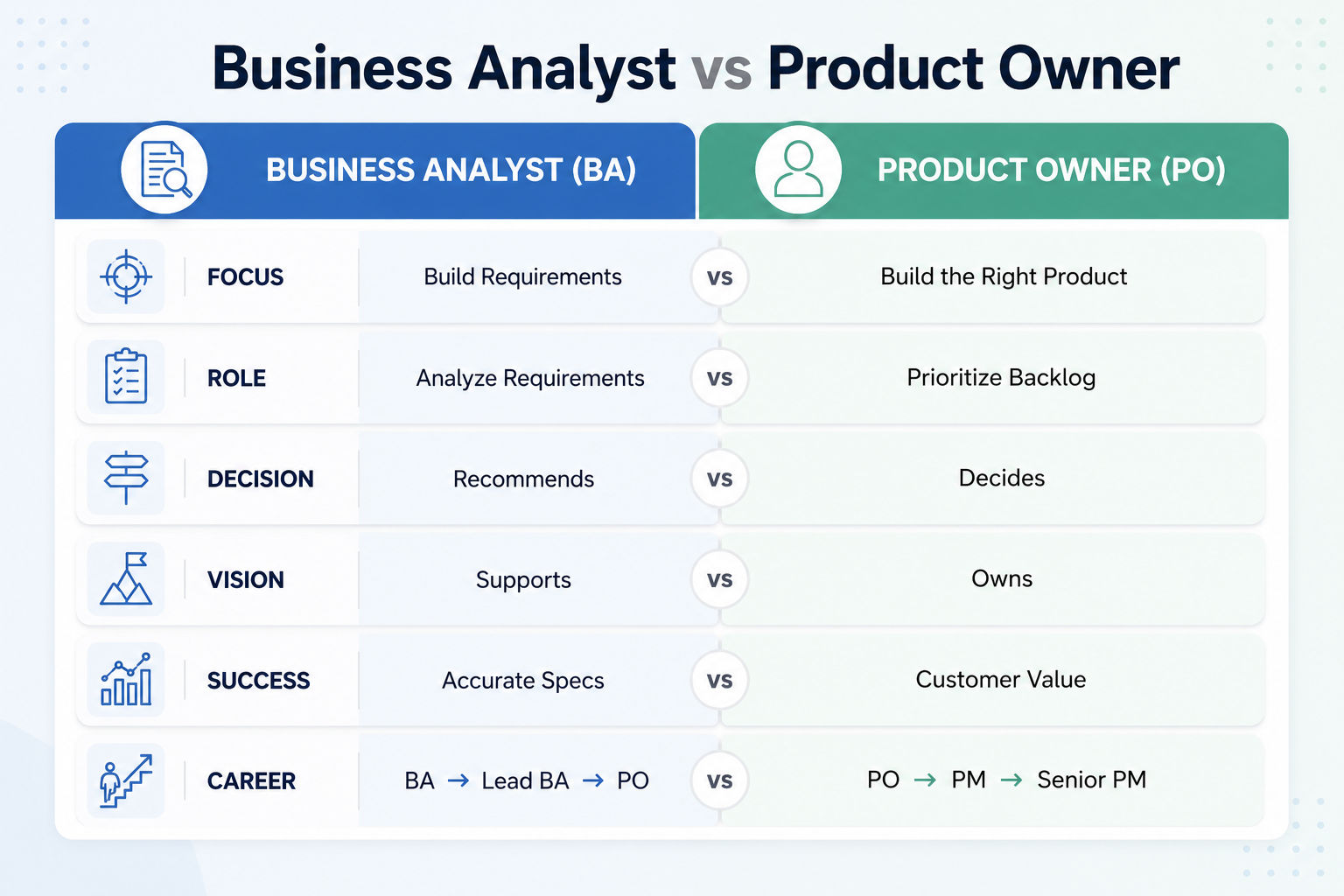The image size is (1344, 896).
Task: Select the Decision signpost icon
Action: [126, 478]
